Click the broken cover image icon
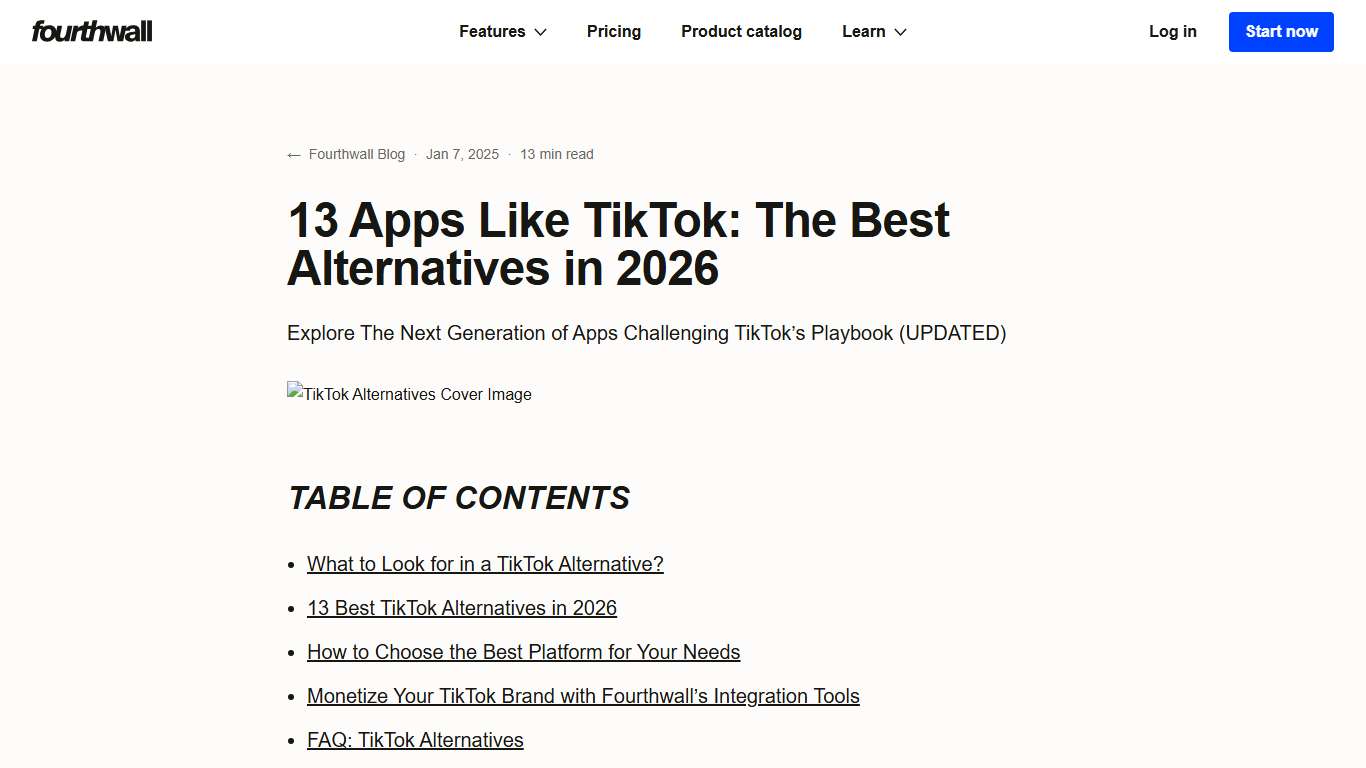This screenshot has height=768, width=1366. pos(295,393)
